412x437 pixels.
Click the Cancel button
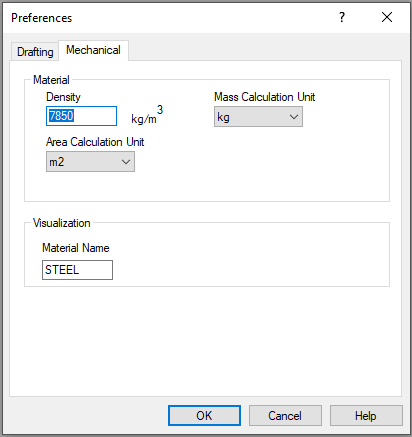coord(285,416)
